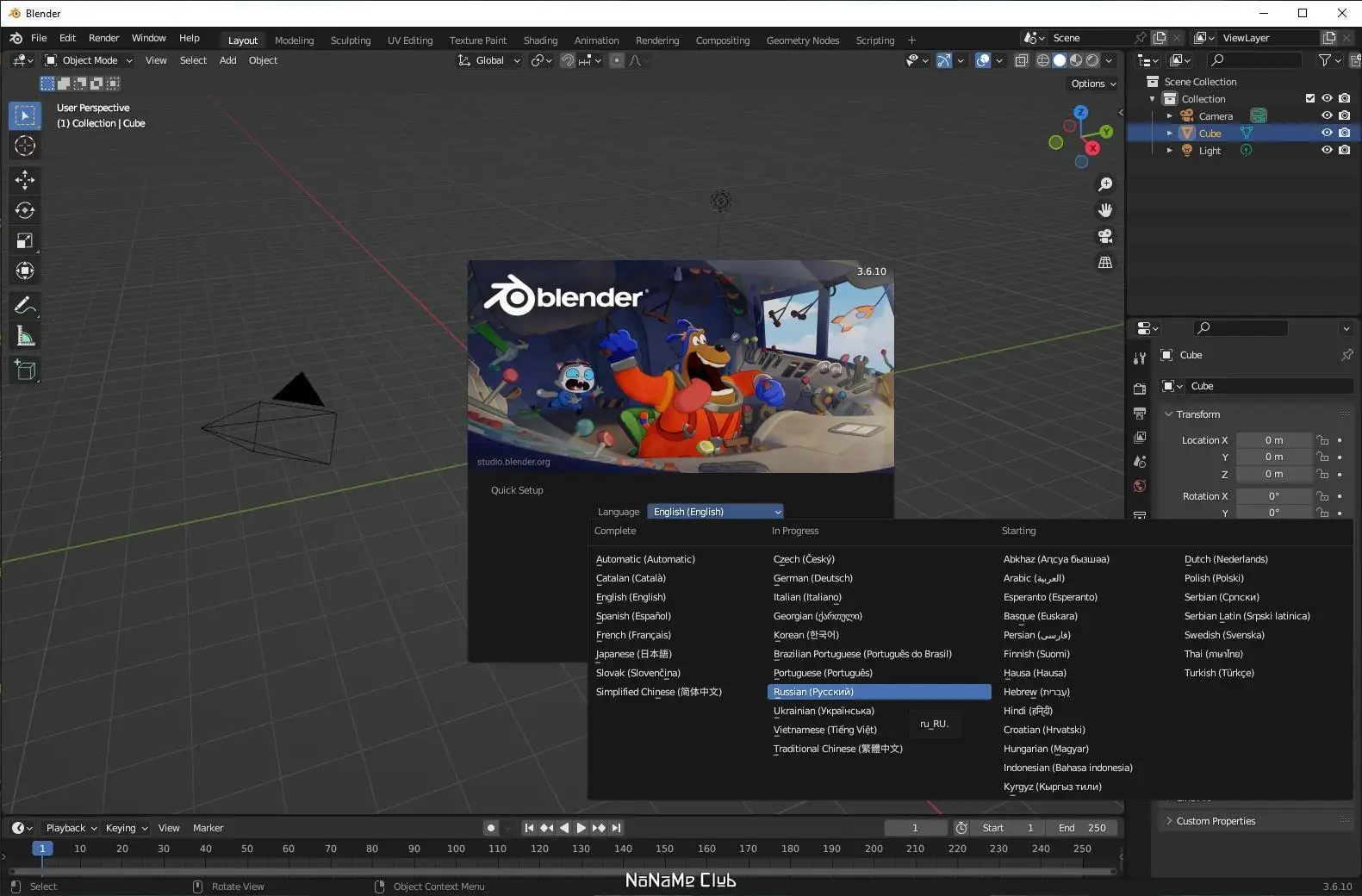Hide the Cube in viewport
1362x896 pixels.
pos(1327,133)
